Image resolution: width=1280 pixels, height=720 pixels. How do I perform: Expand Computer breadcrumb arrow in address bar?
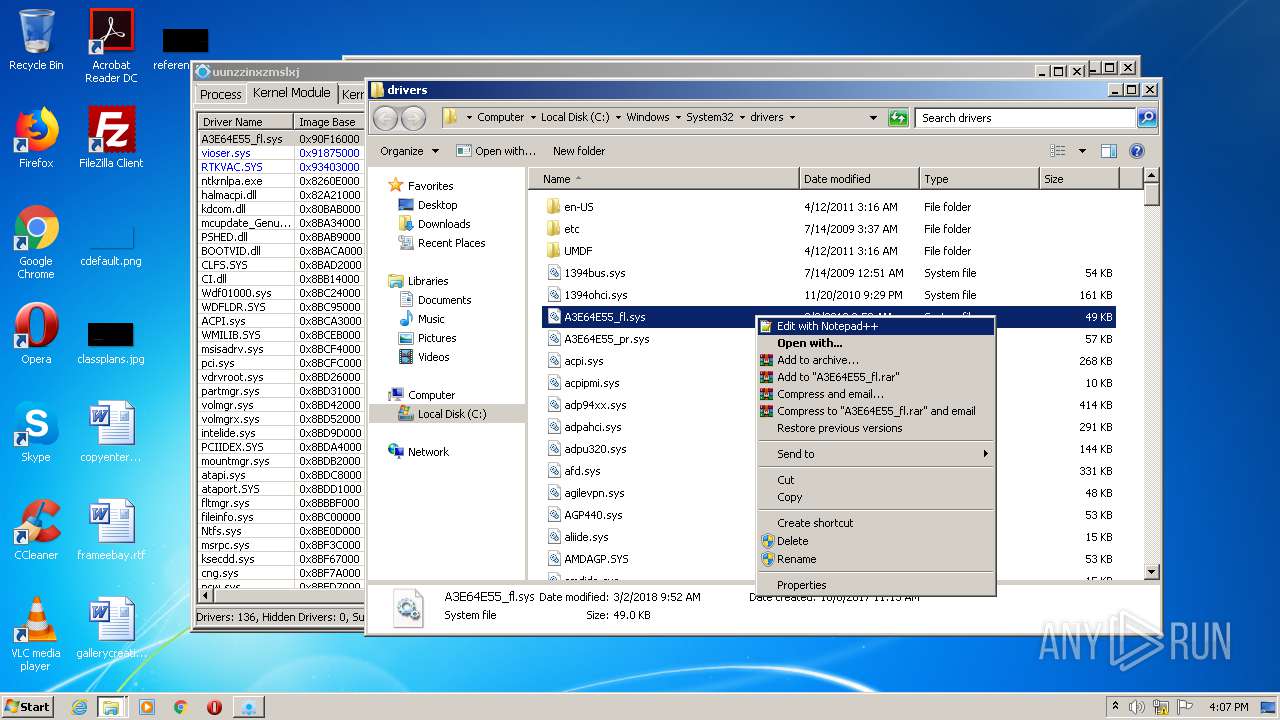pyautogui.click(x=533, y=117)
